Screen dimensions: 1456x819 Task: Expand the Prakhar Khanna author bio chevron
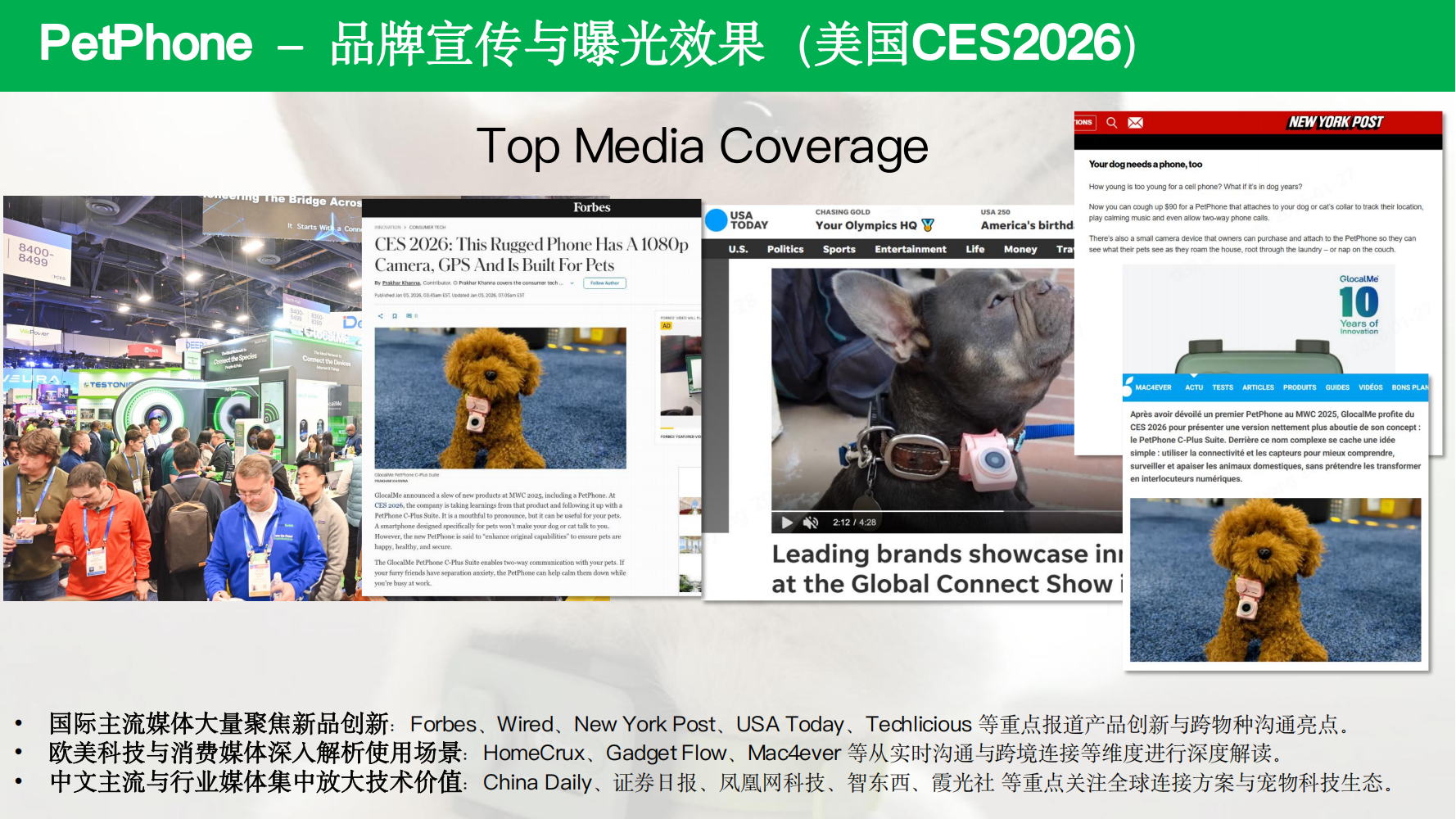[x=572, y=283]
